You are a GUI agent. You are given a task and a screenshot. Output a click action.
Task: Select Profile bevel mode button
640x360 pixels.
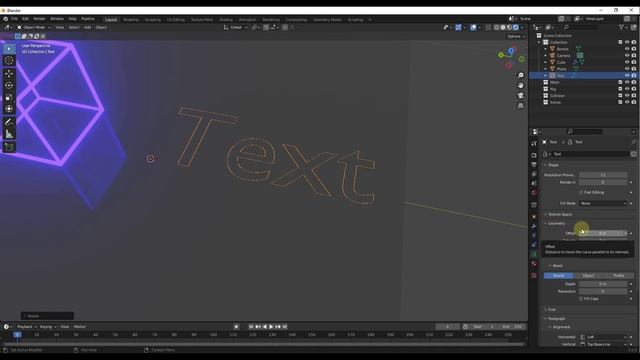pyautogui.click(x=619, y=276)
